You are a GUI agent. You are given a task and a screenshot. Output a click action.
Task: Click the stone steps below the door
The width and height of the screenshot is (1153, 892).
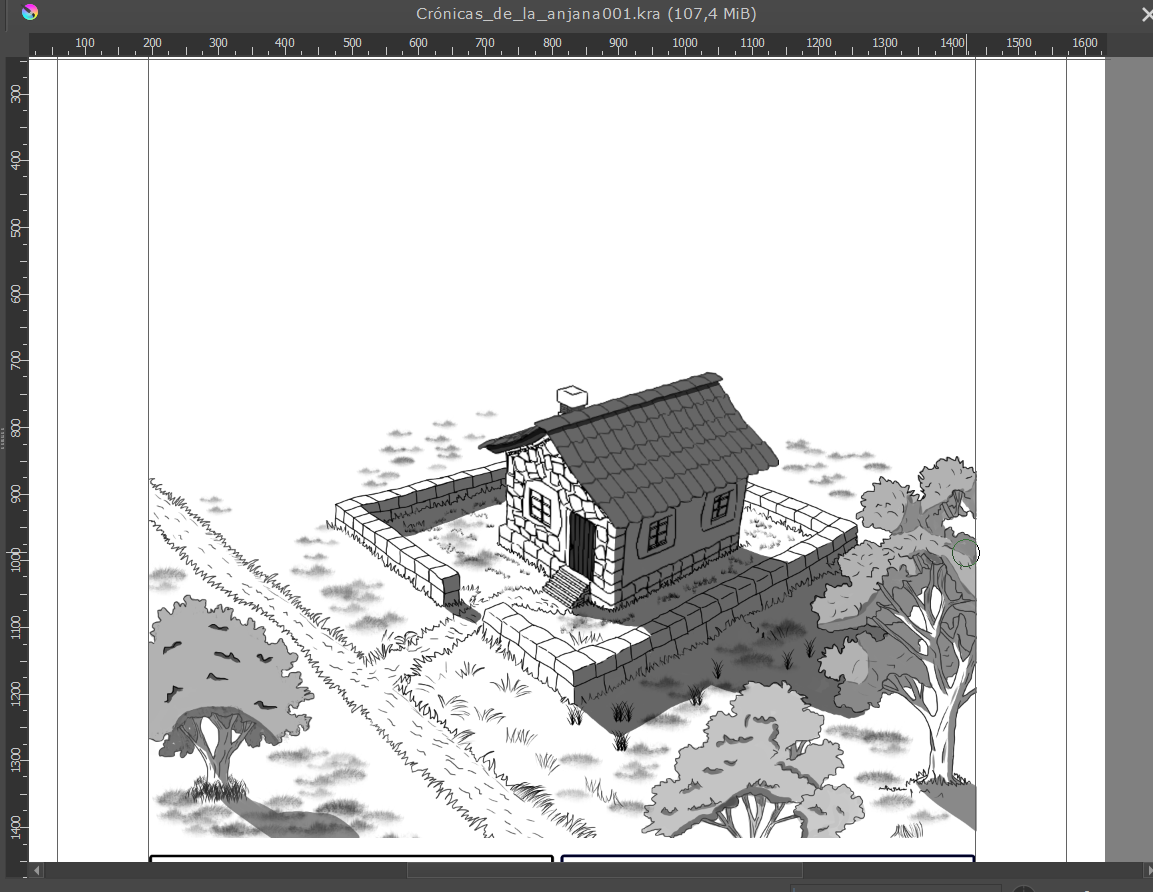[567, 587]
